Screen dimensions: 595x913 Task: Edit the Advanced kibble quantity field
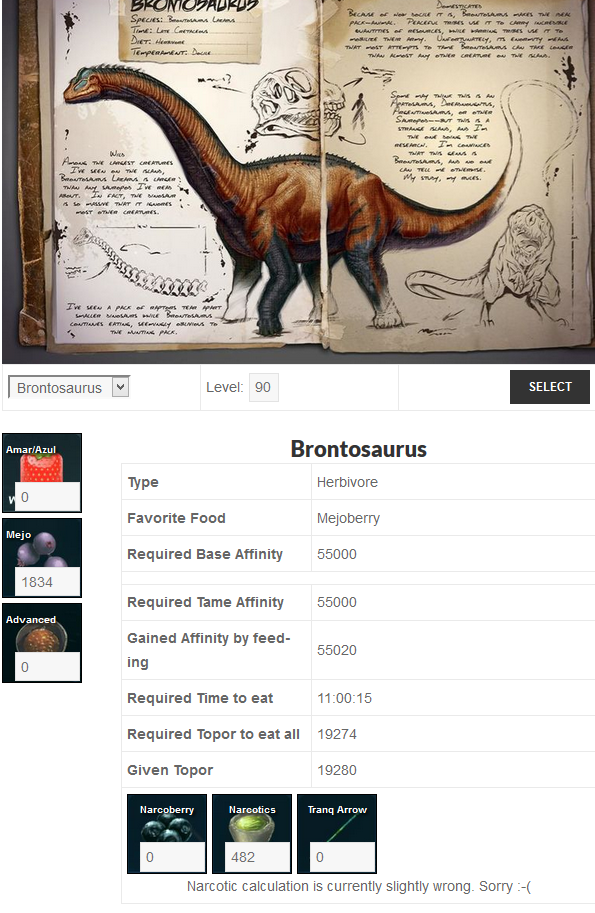pyautogui.click(x=47, y=667)
